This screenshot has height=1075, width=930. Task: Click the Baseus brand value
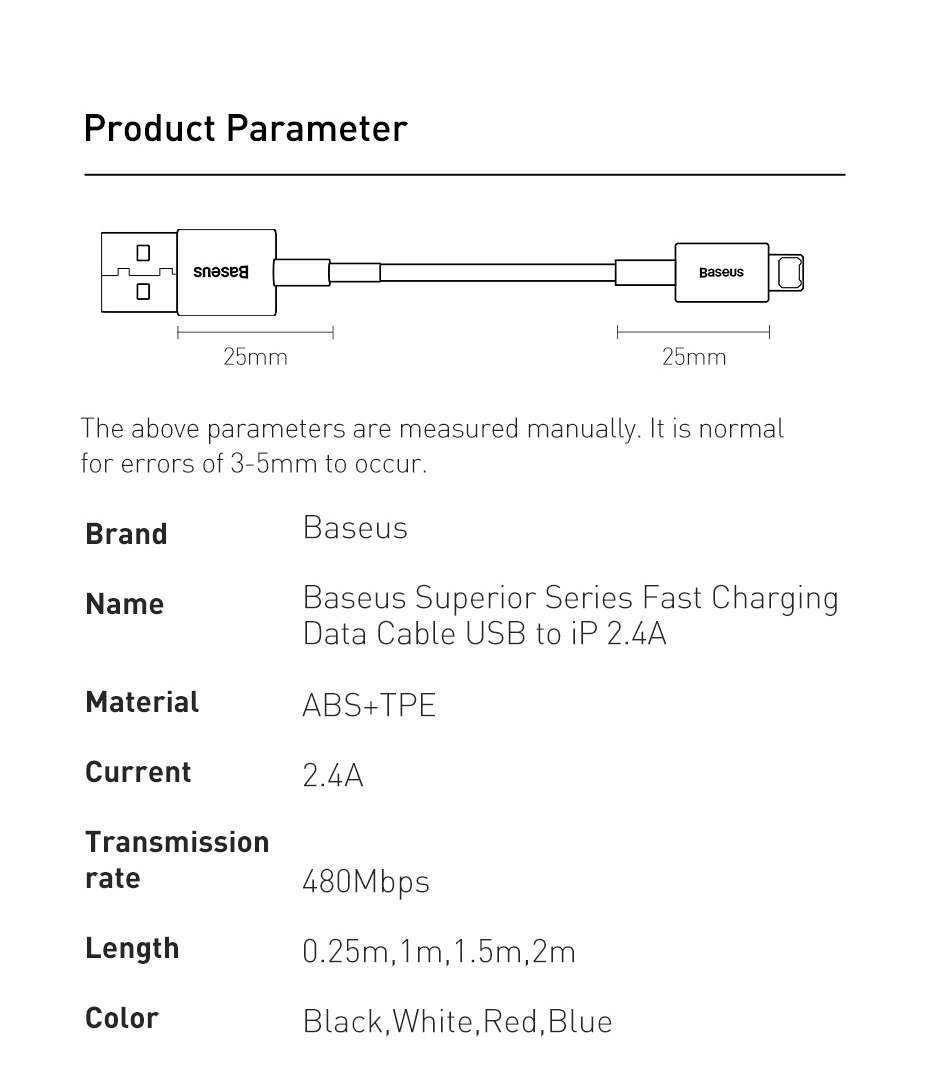[x=355, y=528]
